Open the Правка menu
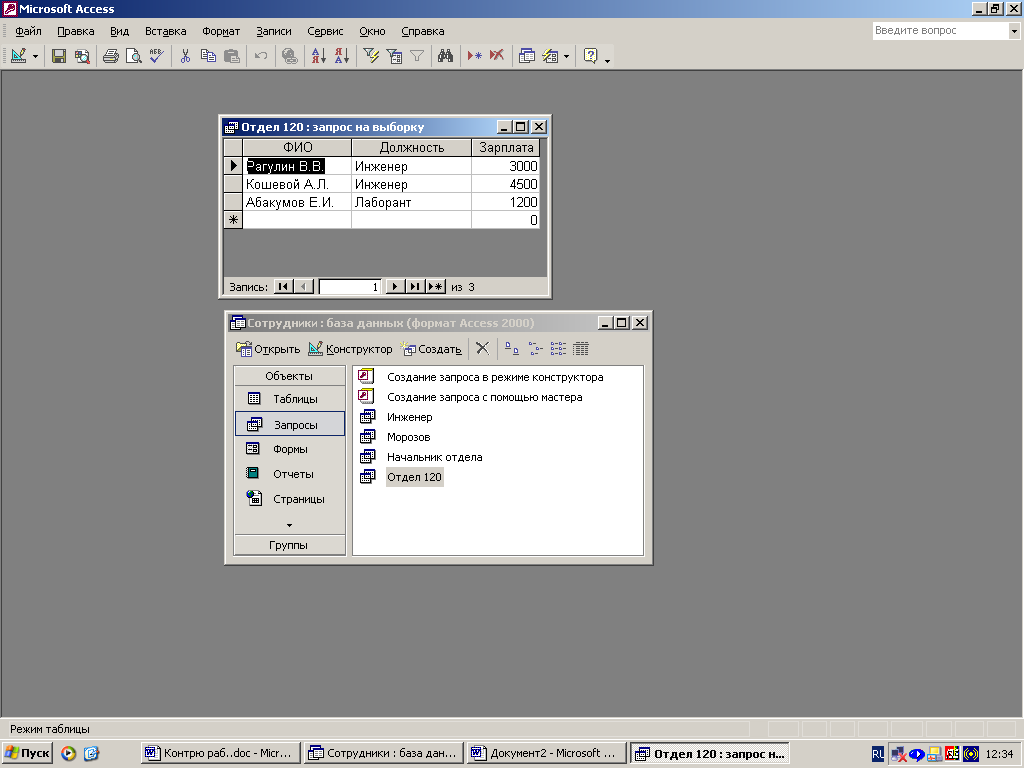Screen dimensions: 1024x768 tap(76, 31)
